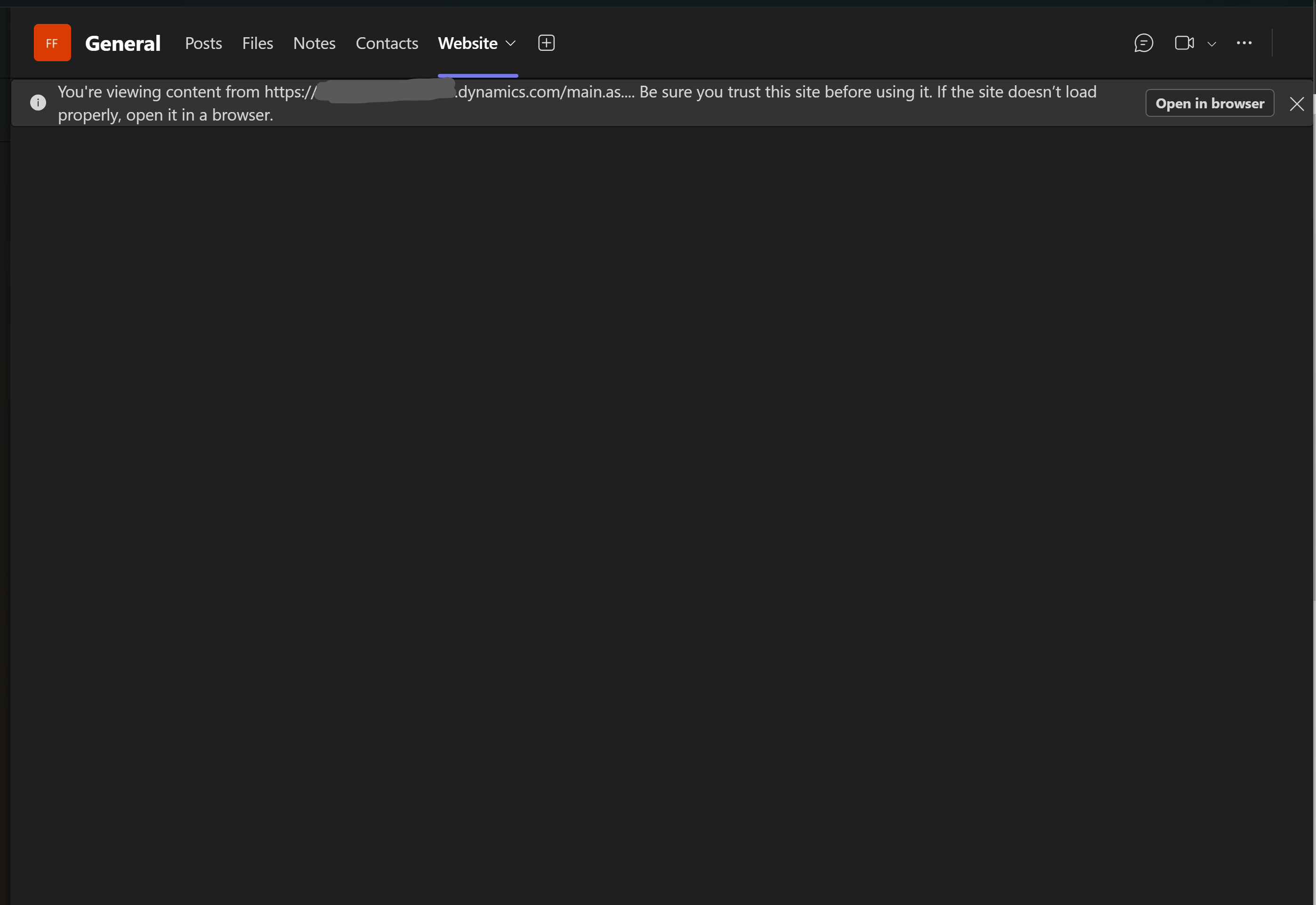Image resolution: width=1316 pixels, height=905 pixels.
Task: Select the Contacts tab
Action: (386, 43)
